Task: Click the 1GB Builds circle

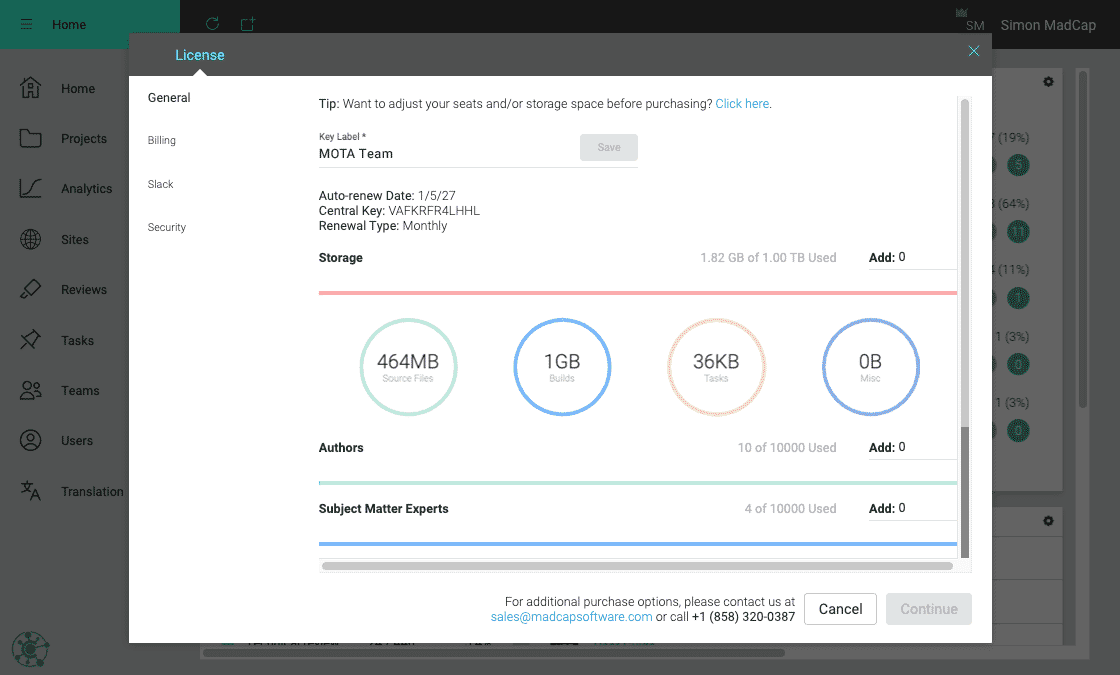Action: click(562, 366)
